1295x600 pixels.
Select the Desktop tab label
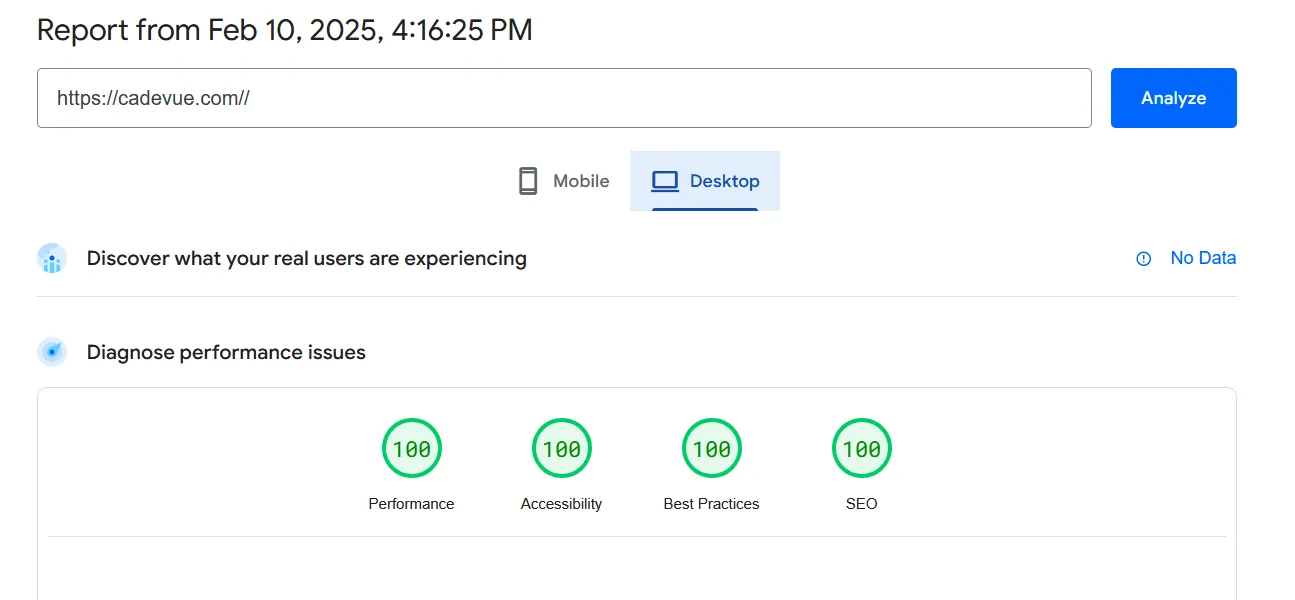click(724, 181)
